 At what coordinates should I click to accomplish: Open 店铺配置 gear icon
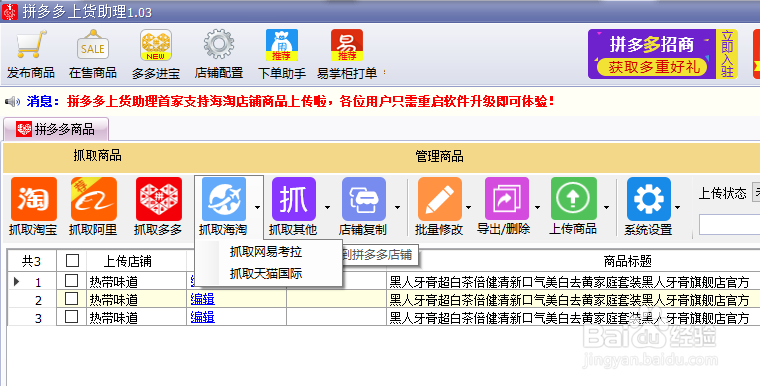point(219,45)
